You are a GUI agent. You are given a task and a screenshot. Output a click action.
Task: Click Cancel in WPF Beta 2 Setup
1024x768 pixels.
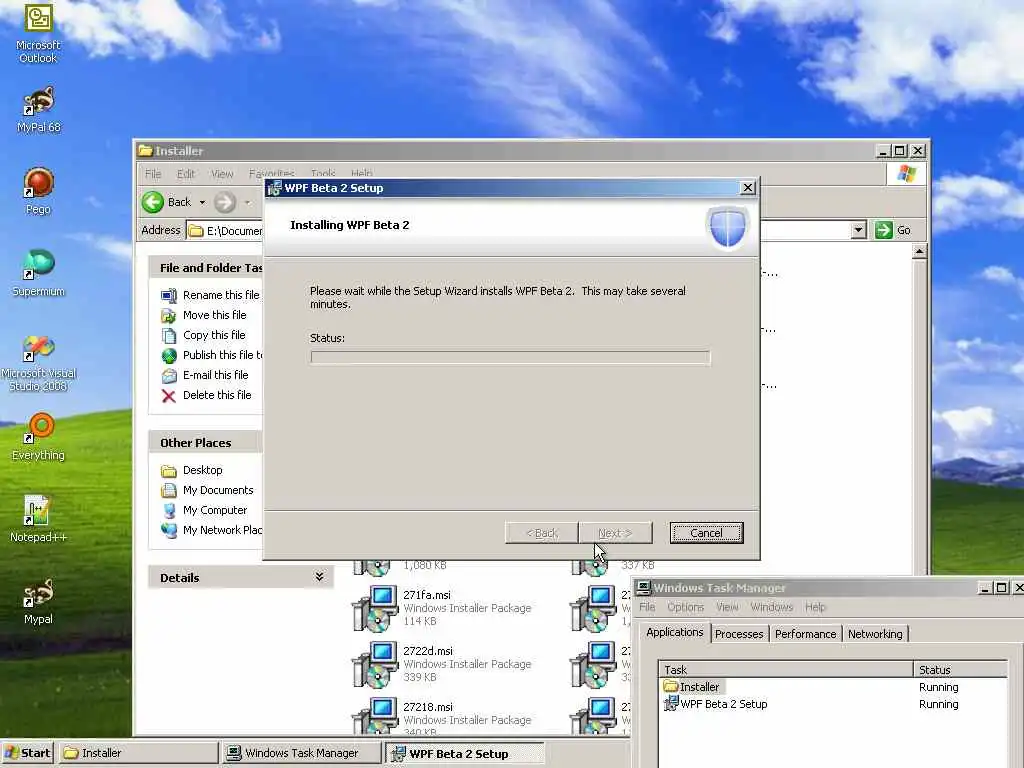[x=706, y=533]
